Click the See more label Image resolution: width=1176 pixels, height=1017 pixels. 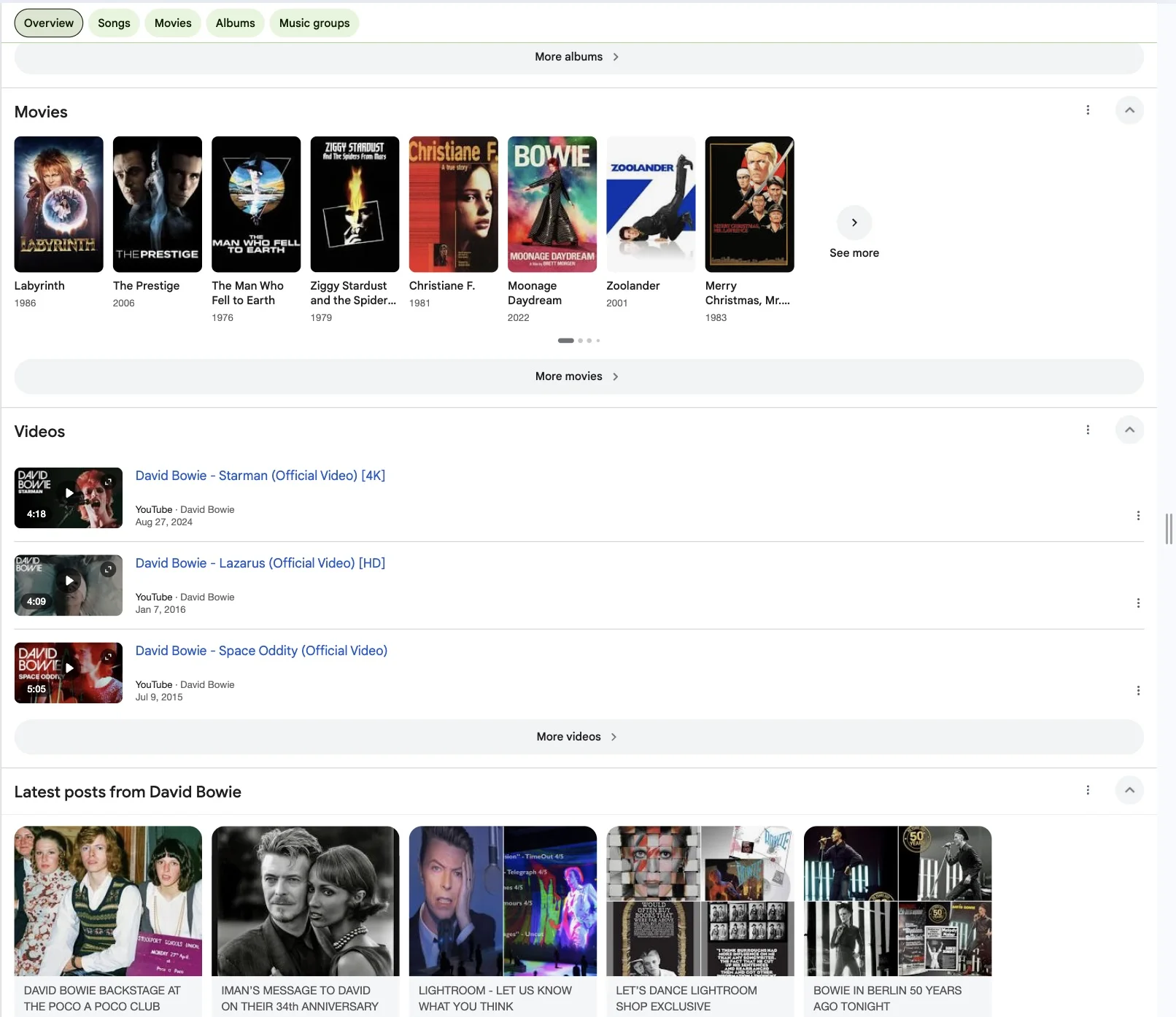(854, 253)
